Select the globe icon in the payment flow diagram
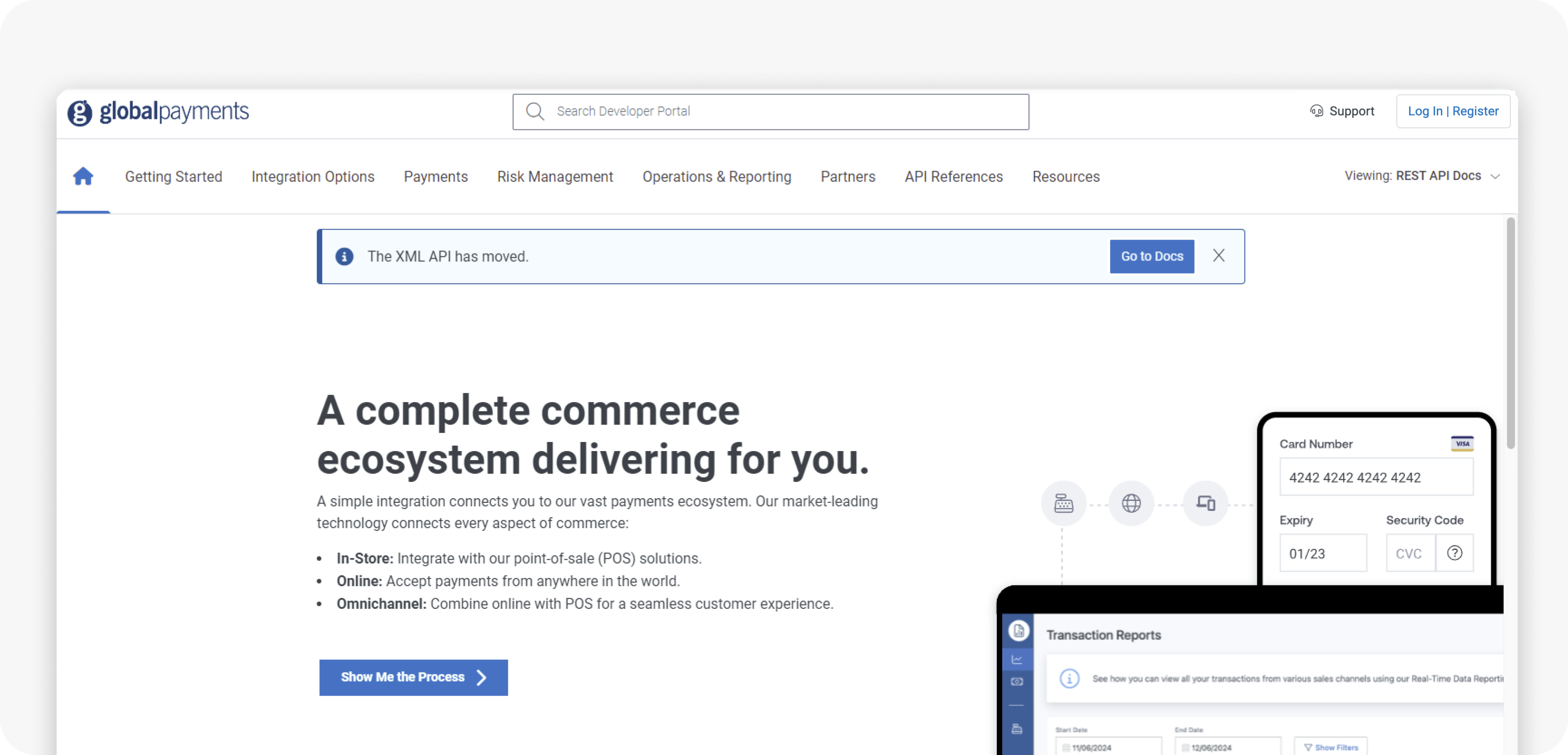 click(1131, 503)
